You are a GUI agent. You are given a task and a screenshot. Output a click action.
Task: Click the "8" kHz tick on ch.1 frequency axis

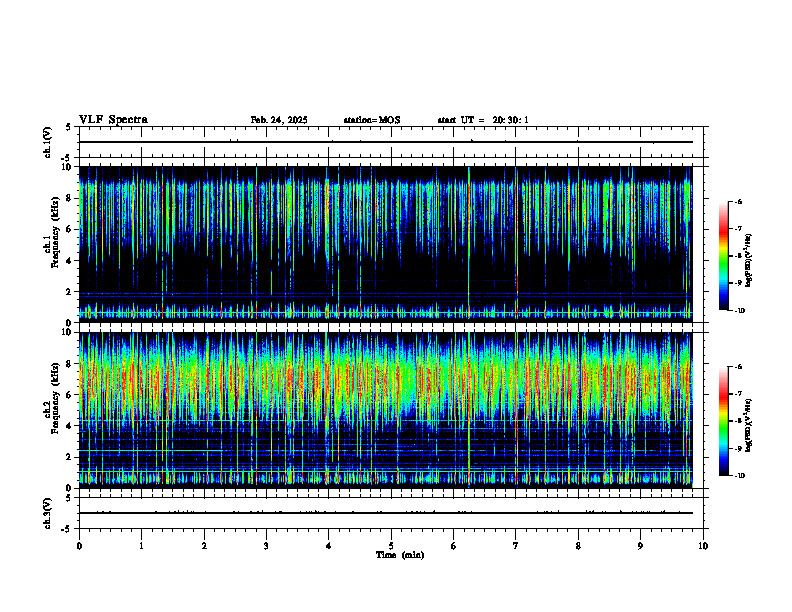pyautogui.click(x=70, y=198)
